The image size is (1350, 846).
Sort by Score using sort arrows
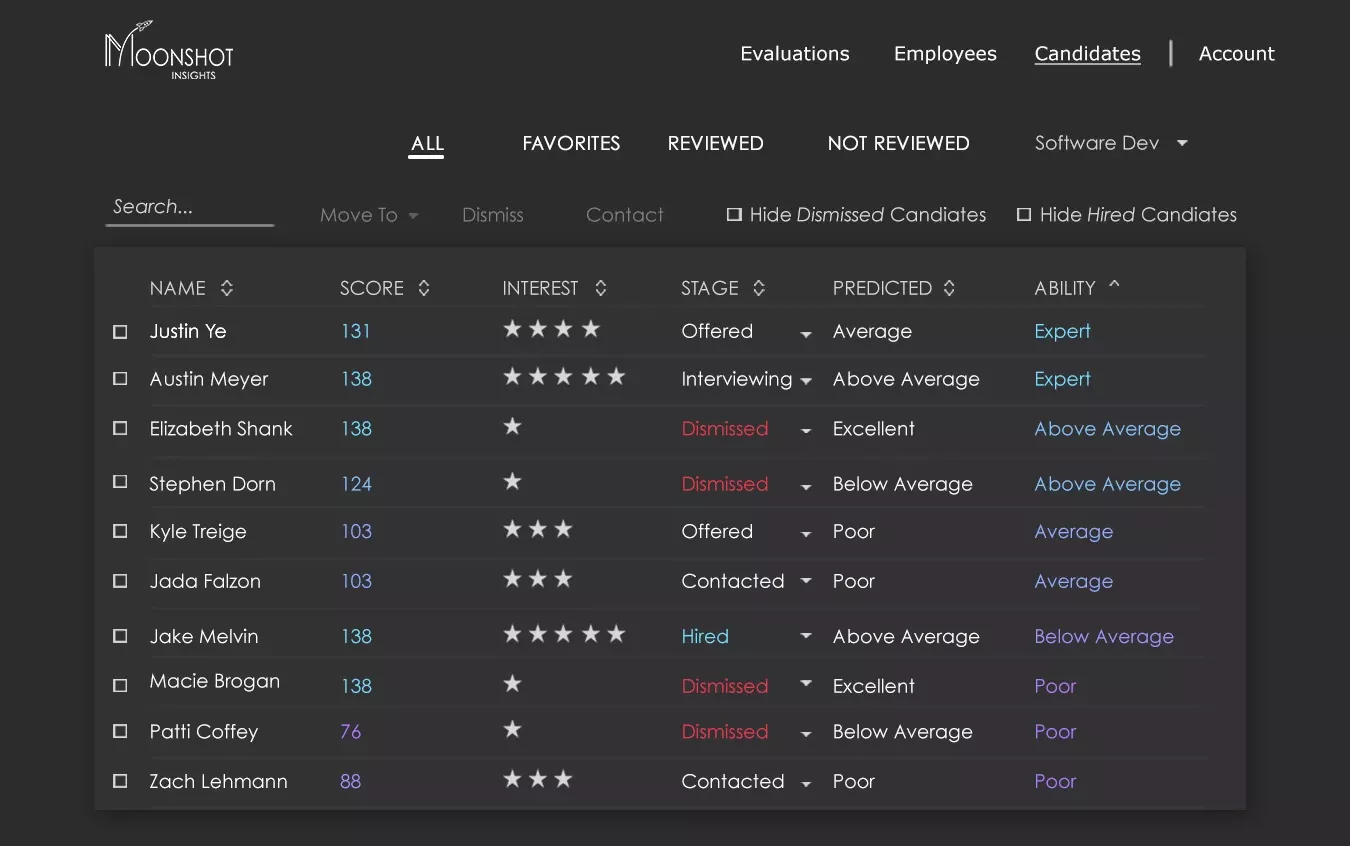coord(424,288)
